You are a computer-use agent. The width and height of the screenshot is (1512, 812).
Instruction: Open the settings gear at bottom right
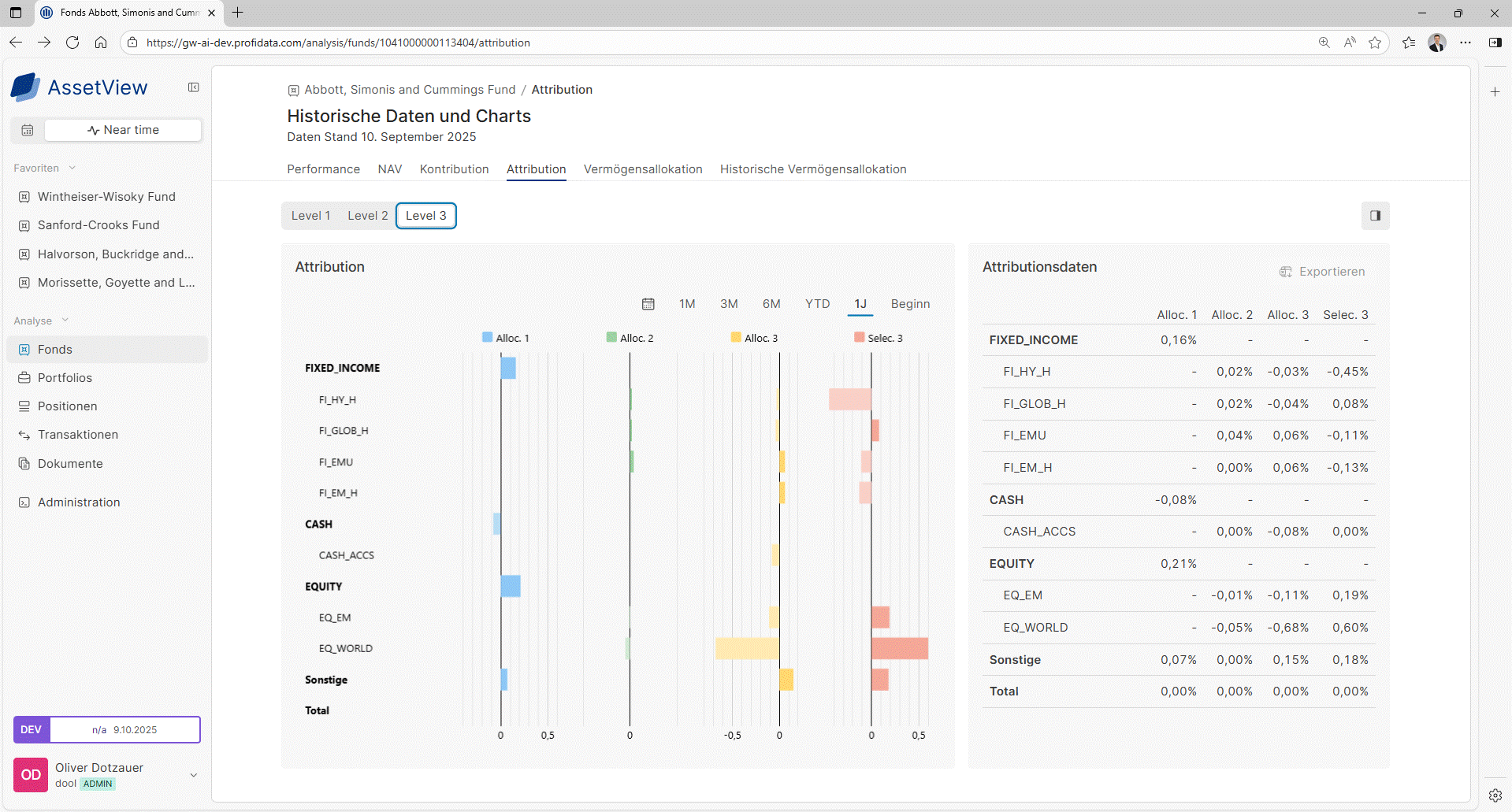point(1495,795)
